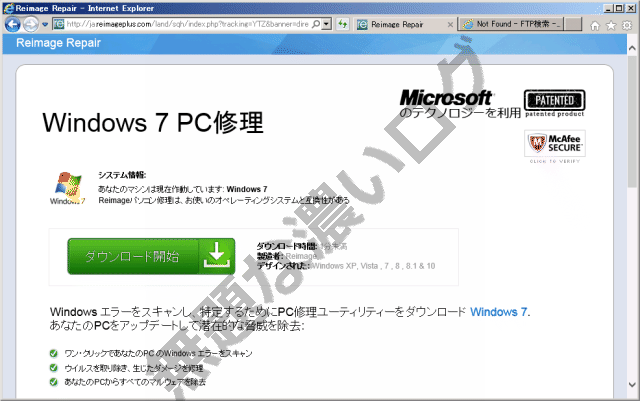Close the Internet Explorer window
This screenshot has width=640, height=401.
coord(630,8)
